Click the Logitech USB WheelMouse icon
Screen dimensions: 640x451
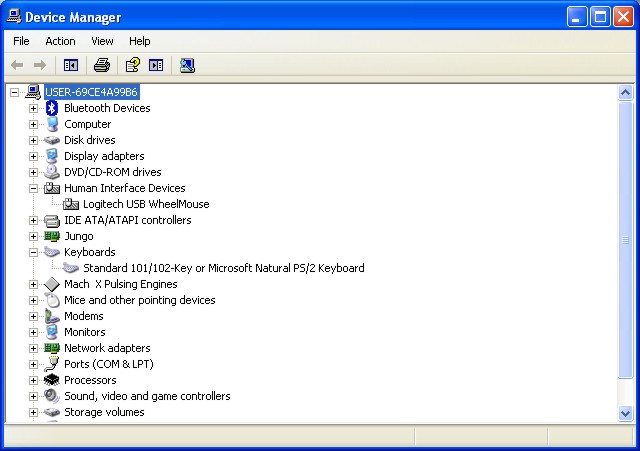(71, 204)
